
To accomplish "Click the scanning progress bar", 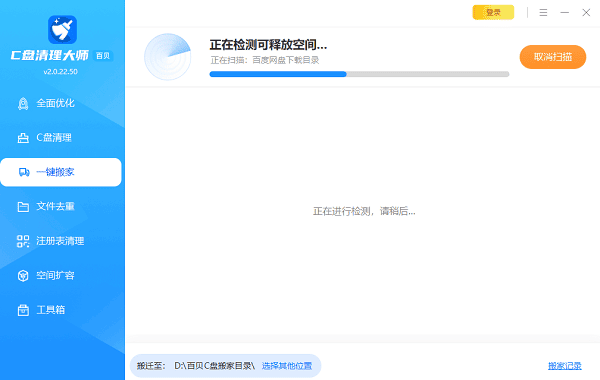I will [359, 74].
